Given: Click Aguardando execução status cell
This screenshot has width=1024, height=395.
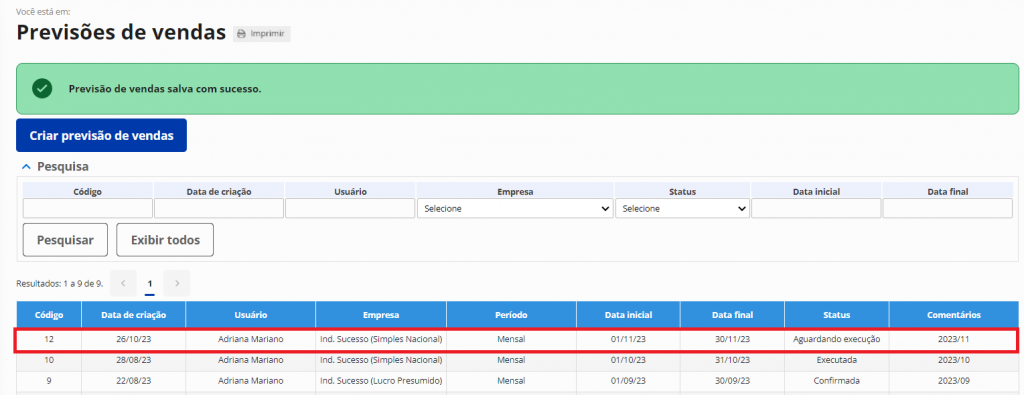Looking at the screenshot, I should click(x=837, y=340).
